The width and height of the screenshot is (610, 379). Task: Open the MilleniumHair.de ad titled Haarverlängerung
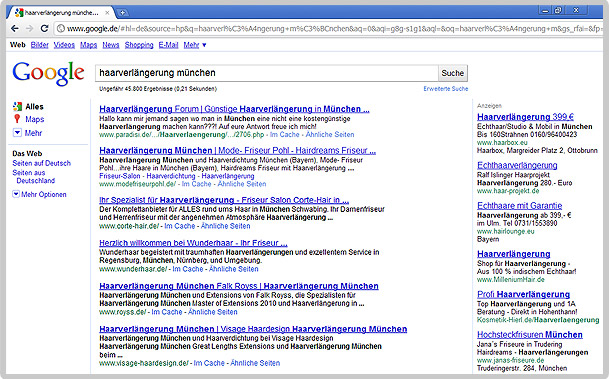click(x=514, y=254)
